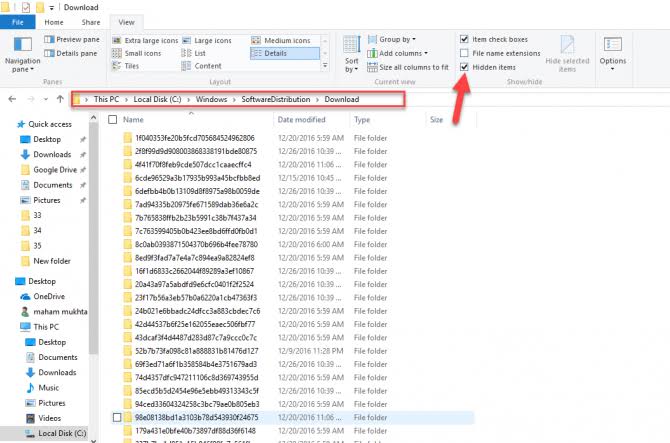The width and height of the screenshot is (670, 443).
Task: Select Extra large icons layout
Action: [x=145, y=41]
